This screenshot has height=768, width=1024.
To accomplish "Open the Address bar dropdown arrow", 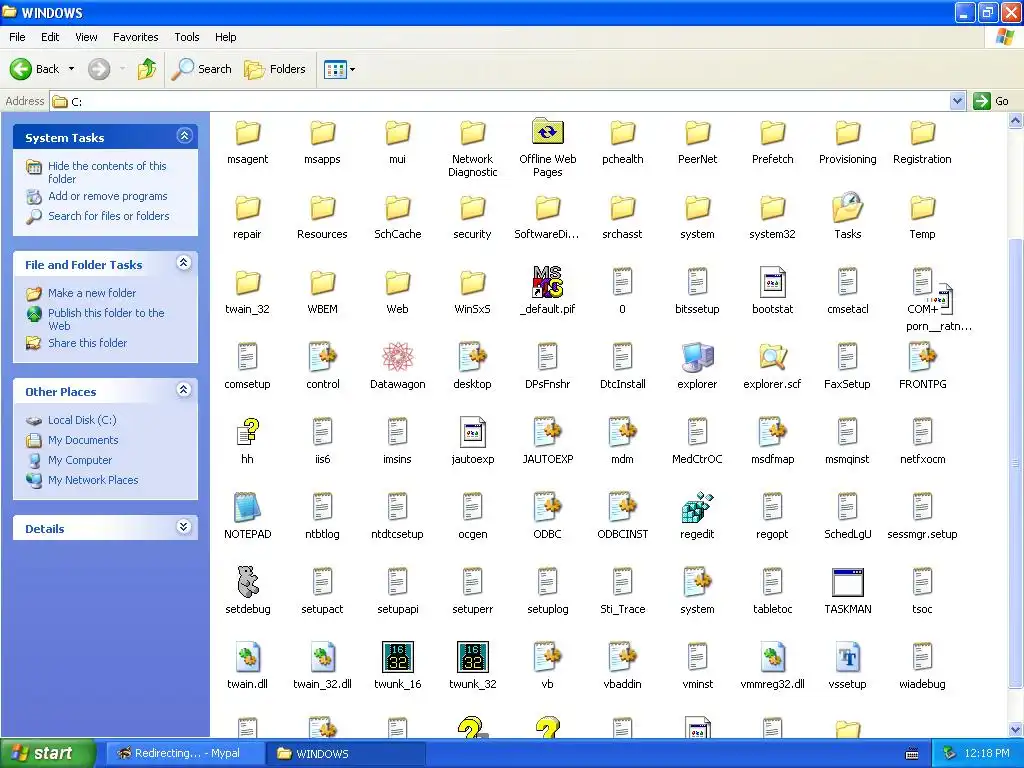I will (x=957, y=101).
